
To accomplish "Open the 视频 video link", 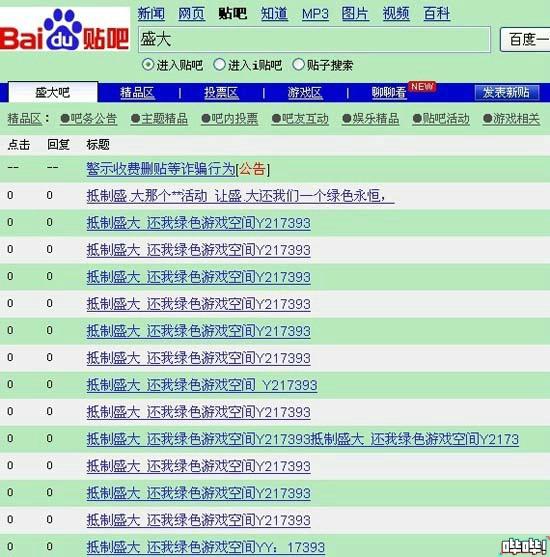I will 396,14.
